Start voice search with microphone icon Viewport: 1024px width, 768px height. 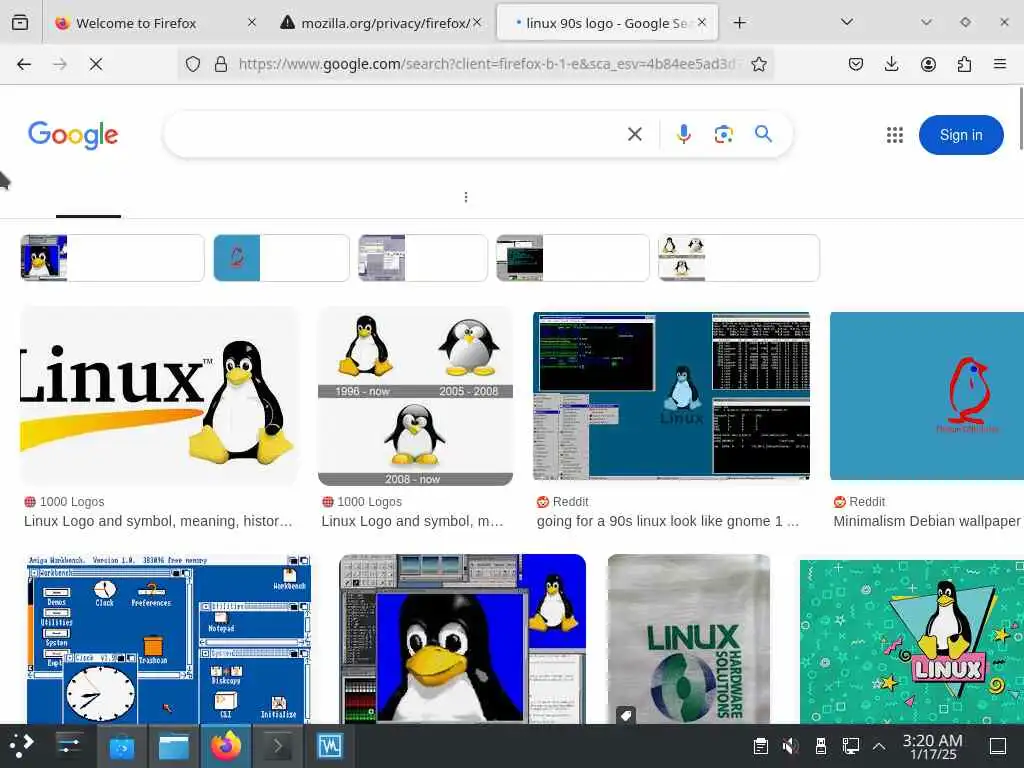click(x=684, y=135)
